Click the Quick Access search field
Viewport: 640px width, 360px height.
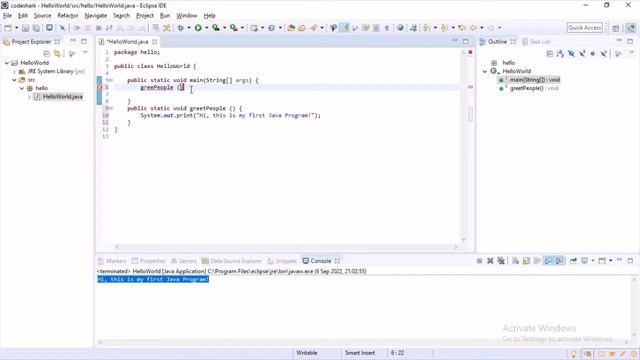[x=584, y=28]
